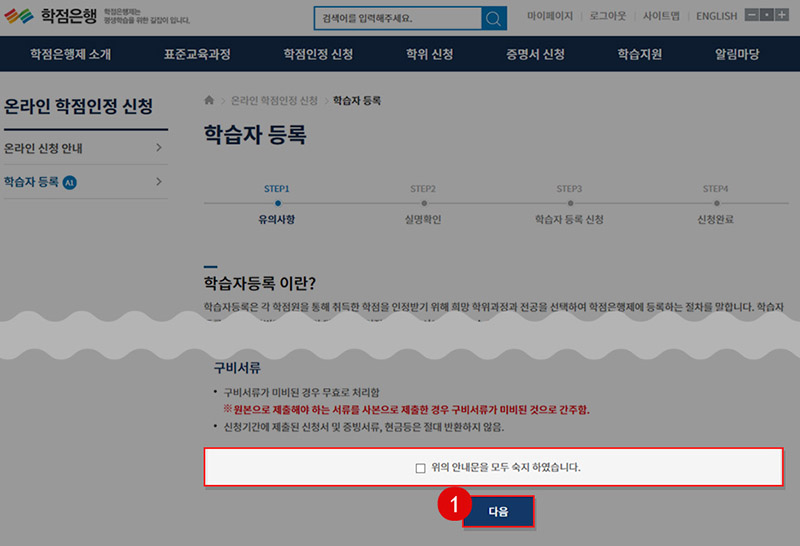Expand 학습자 등록 sidebar chevron
The image size is (800, 546).
(159, 182)
